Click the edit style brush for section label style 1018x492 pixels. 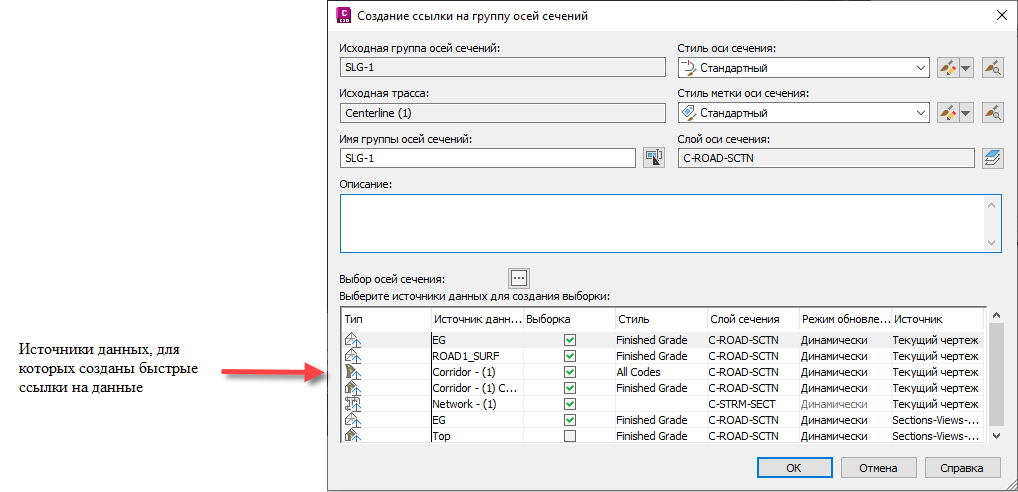[947, 113]
